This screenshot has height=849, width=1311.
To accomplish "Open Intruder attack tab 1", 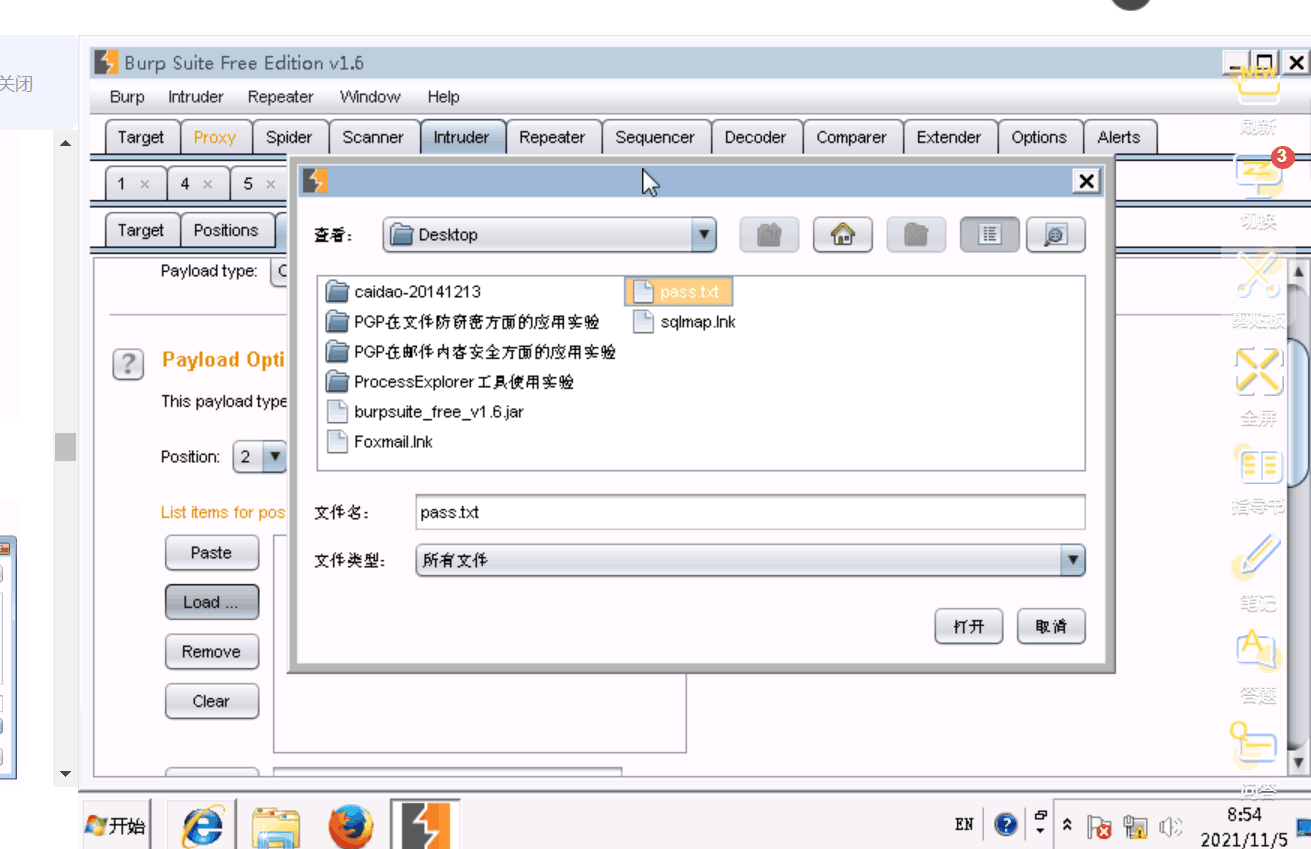I will [x=122, y=184].
